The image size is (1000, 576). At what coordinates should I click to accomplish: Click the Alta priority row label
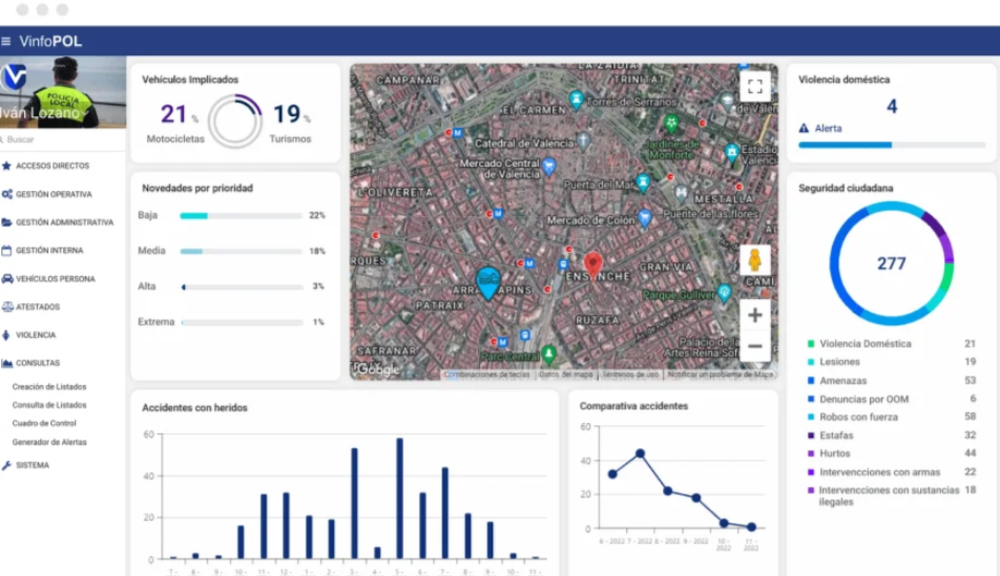147,286
